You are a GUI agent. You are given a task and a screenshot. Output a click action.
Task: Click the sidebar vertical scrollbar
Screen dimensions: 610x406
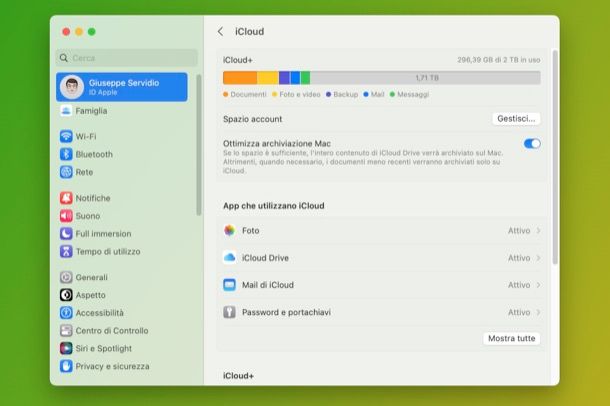coord(199,145)
